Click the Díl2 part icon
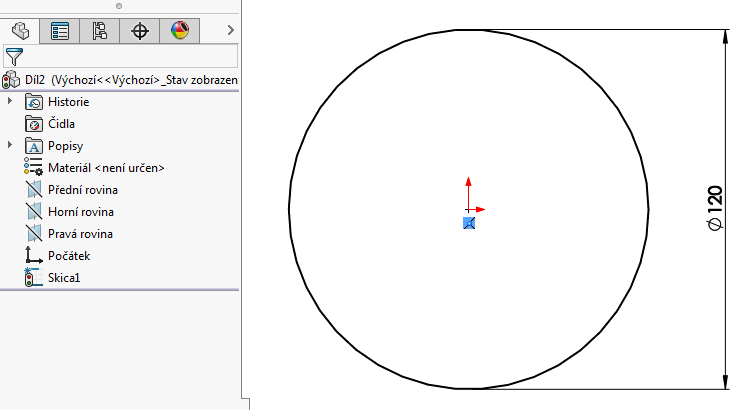The image size is (750, 410). point(11,79)
